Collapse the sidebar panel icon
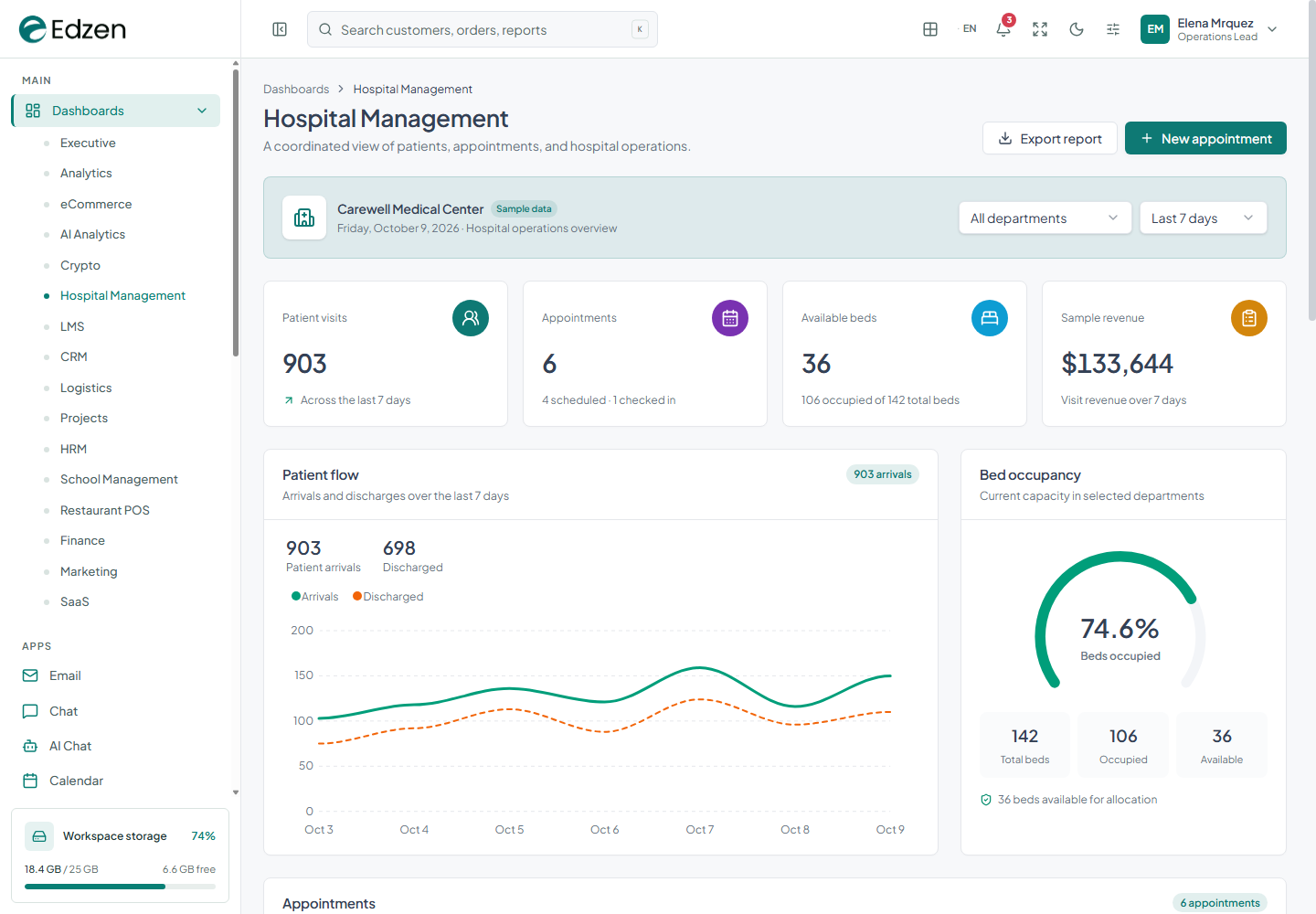 click(280, 29)
